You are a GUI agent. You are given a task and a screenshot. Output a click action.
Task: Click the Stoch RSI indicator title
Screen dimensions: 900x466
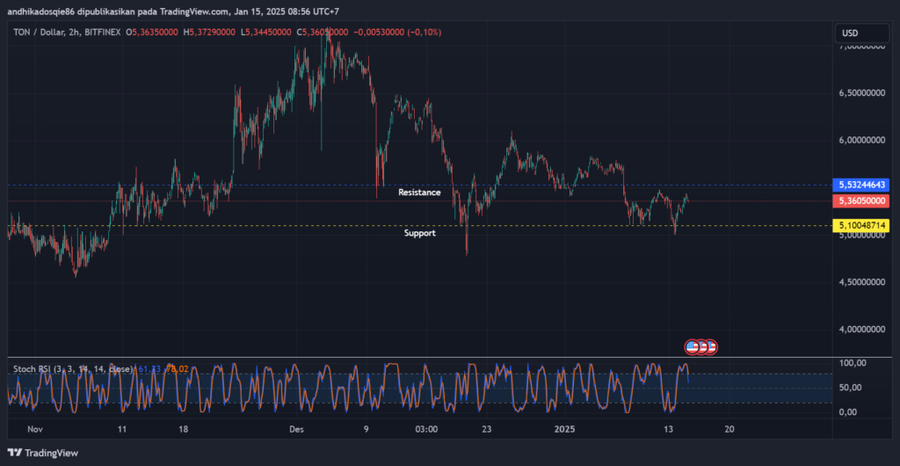coord(73,369)
